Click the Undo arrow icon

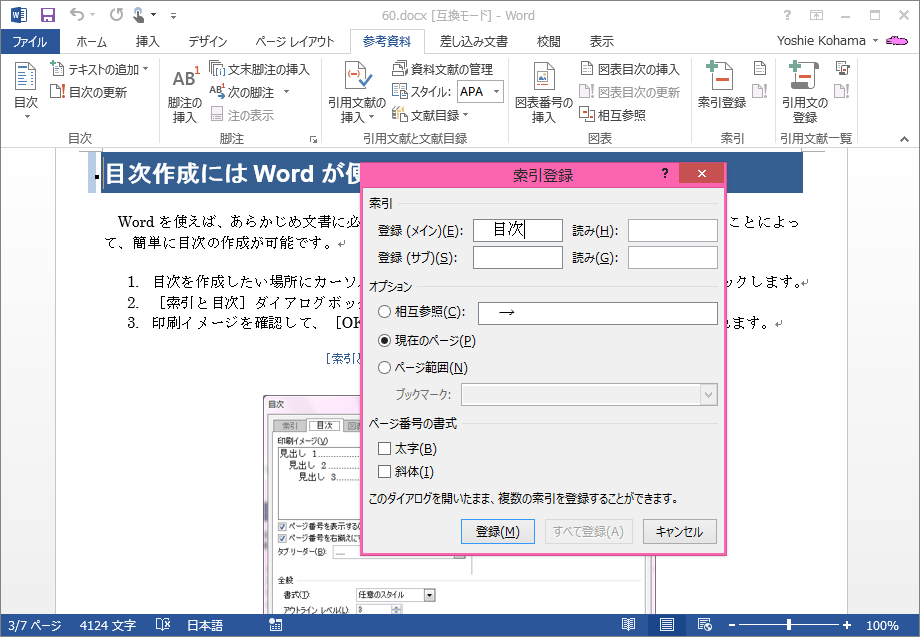77,14
